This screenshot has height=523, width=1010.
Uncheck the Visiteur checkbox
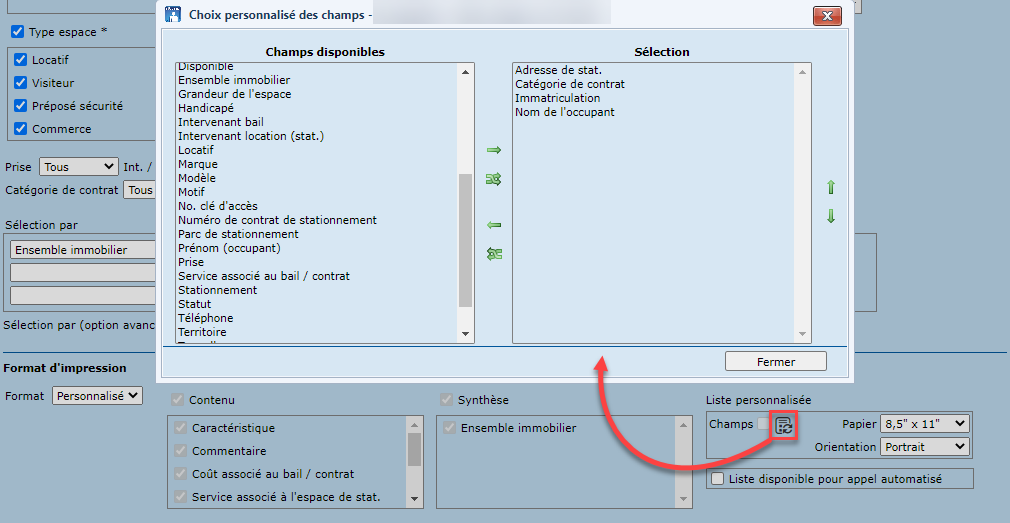(20, 83)
